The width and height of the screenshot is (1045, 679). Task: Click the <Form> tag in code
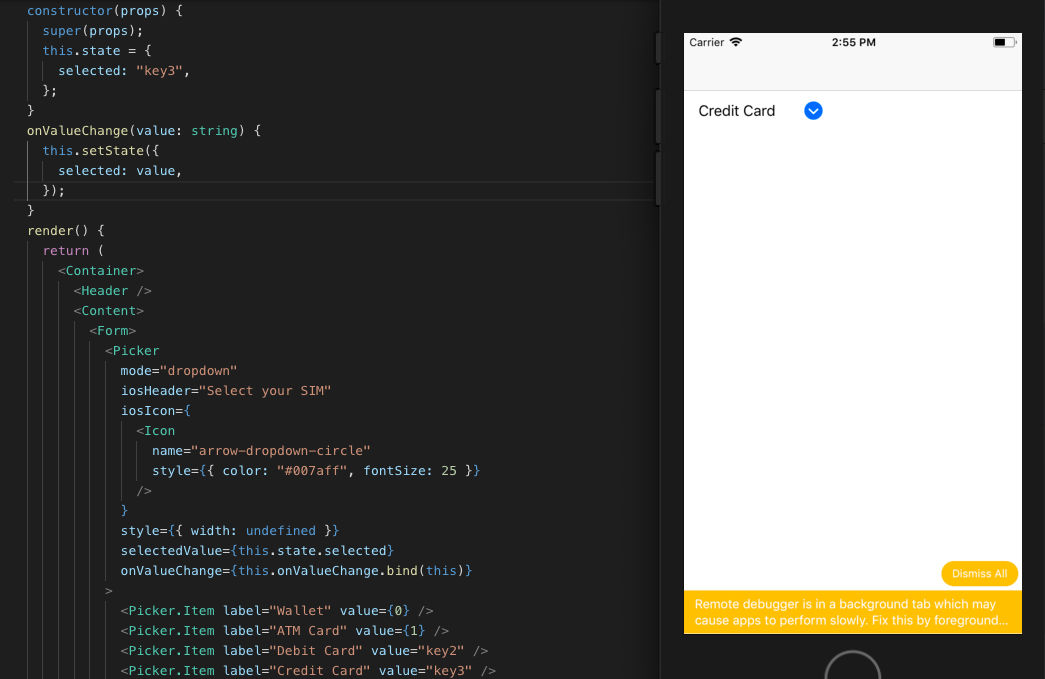[113, 331]
